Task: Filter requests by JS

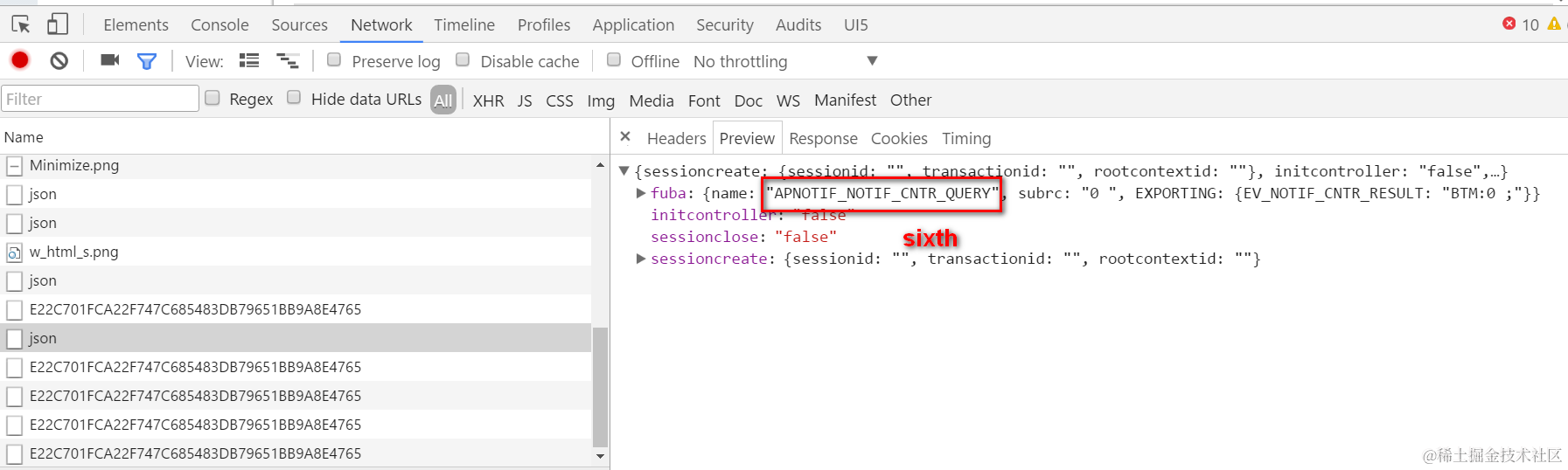Action: [x=525, y=100]
